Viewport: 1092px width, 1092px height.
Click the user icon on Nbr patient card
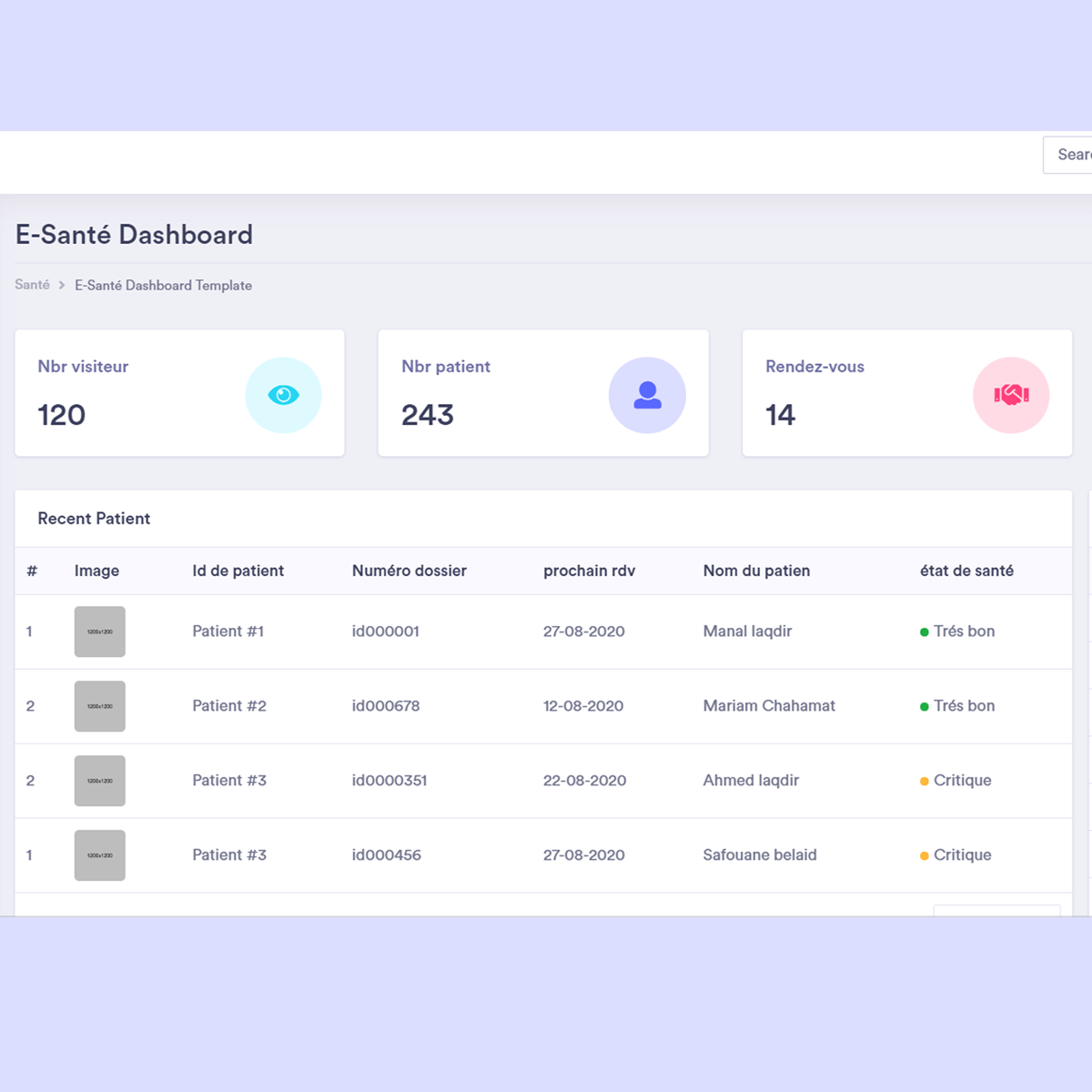pyautogui.click(x=647, y=395)
